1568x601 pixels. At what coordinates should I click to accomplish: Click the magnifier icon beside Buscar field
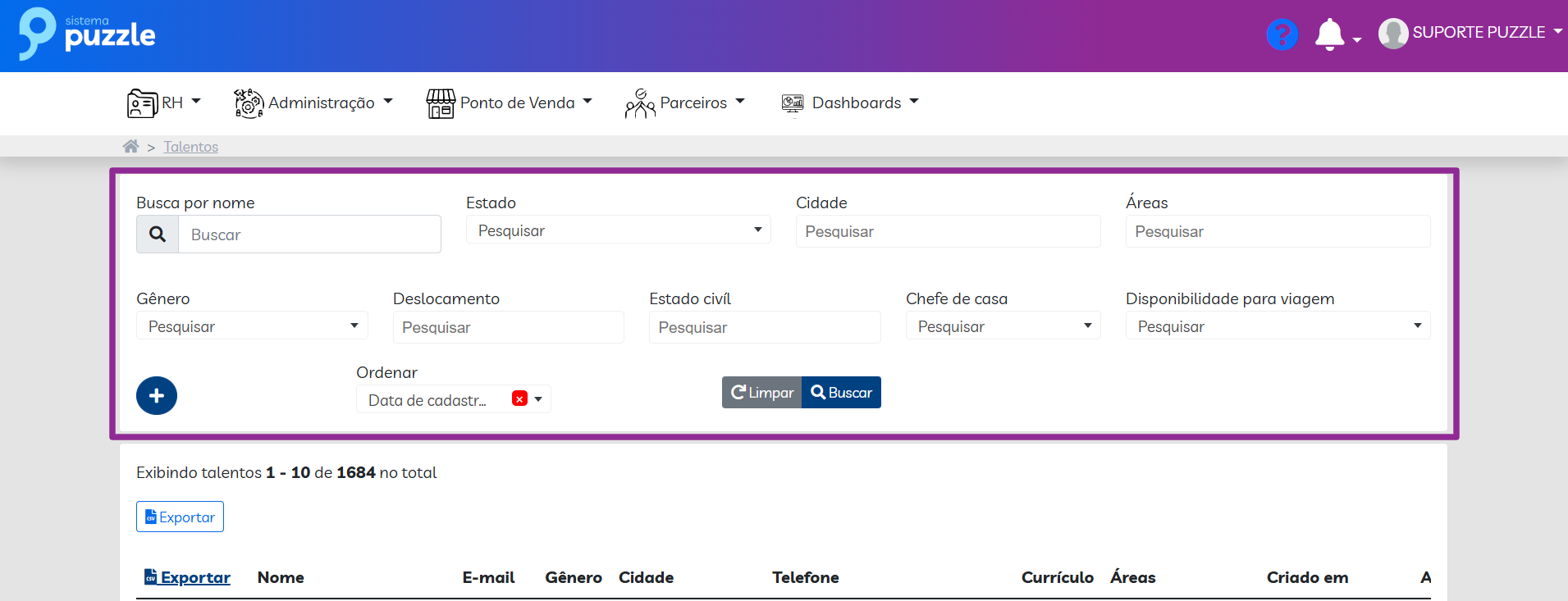point(158,234)
